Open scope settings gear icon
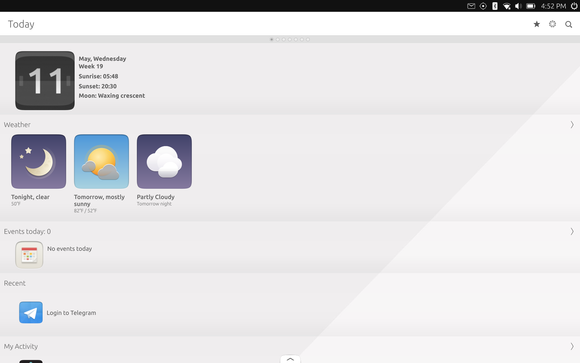Image resolution: width=580 pixels, height=363 pixels. tap(552, 24)
